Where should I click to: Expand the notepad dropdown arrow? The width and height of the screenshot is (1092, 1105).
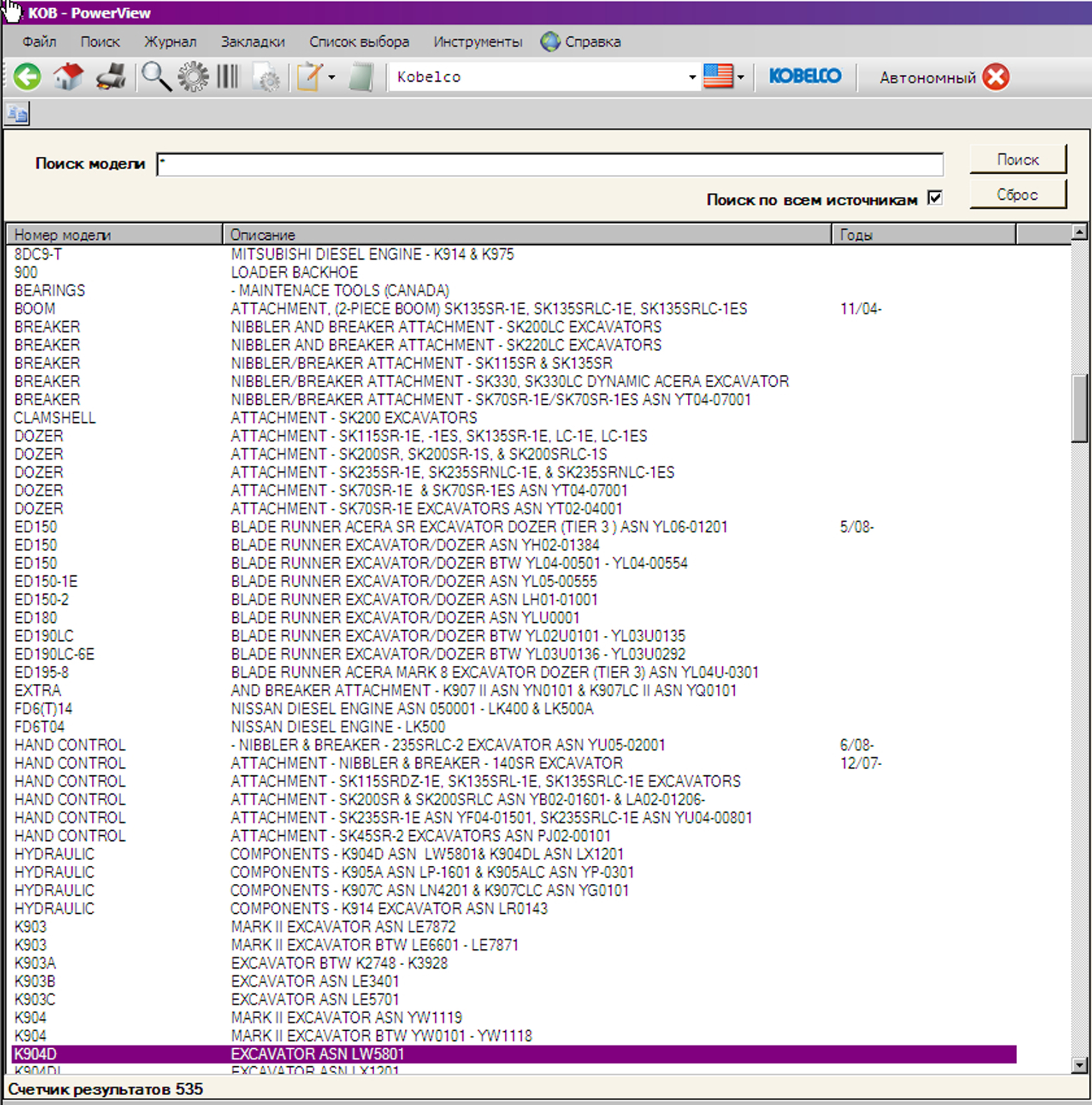click(x=332, y=77)
